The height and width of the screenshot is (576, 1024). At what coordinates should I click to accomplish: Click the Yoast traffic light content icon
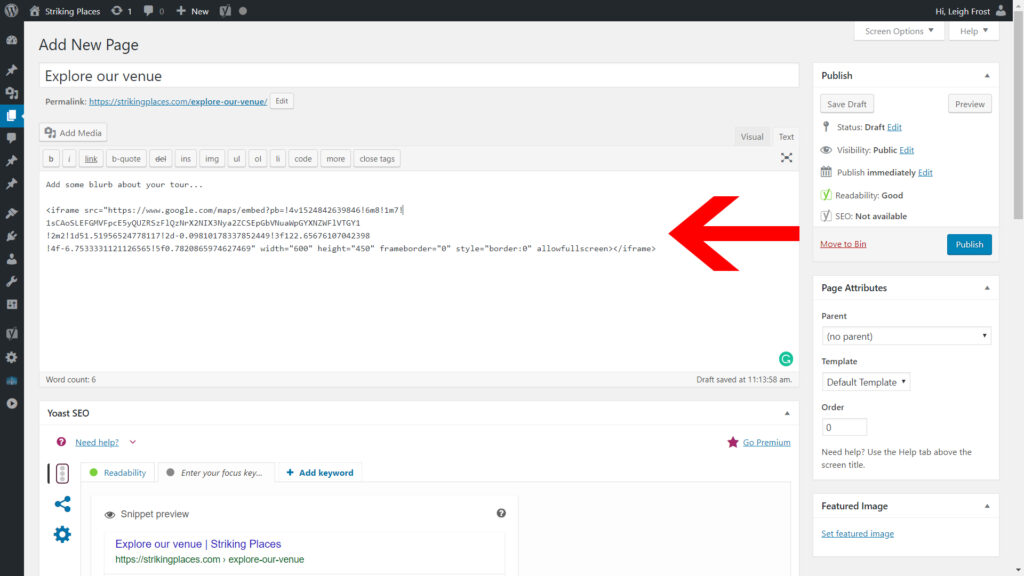point(62,473)
